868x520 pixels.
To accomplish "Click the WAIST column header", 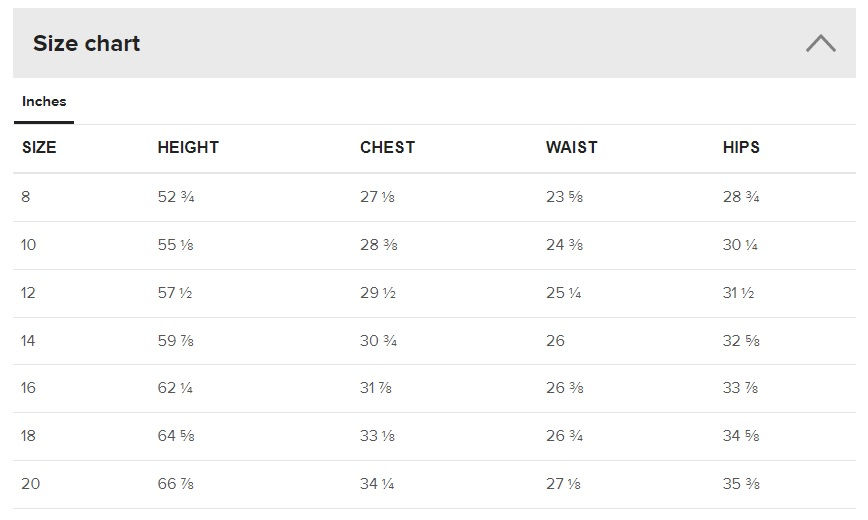I will click(571, 147).
